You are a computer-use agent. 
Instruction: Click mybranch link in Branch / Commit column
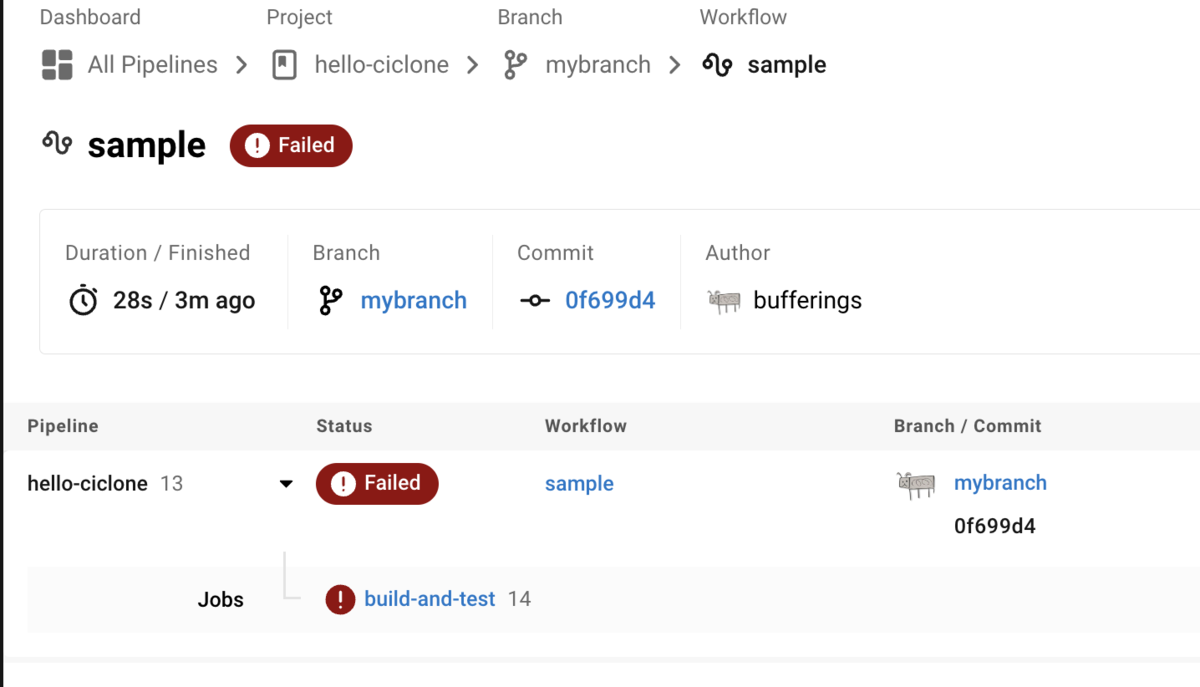click(x=1000, y=483)
